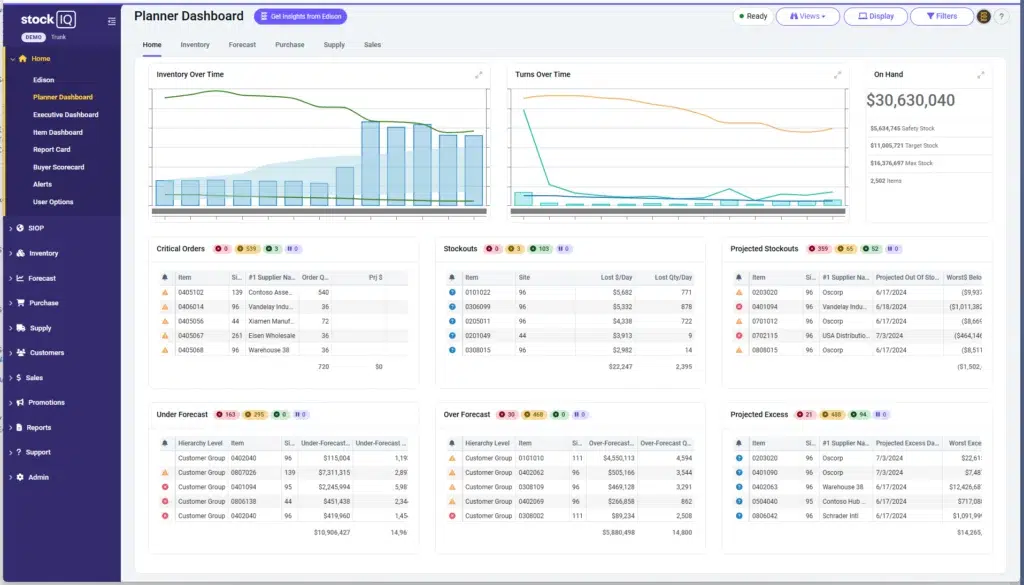
Task: Click the Inventory Over Time range scrollbar
Action: pos(319,212)
